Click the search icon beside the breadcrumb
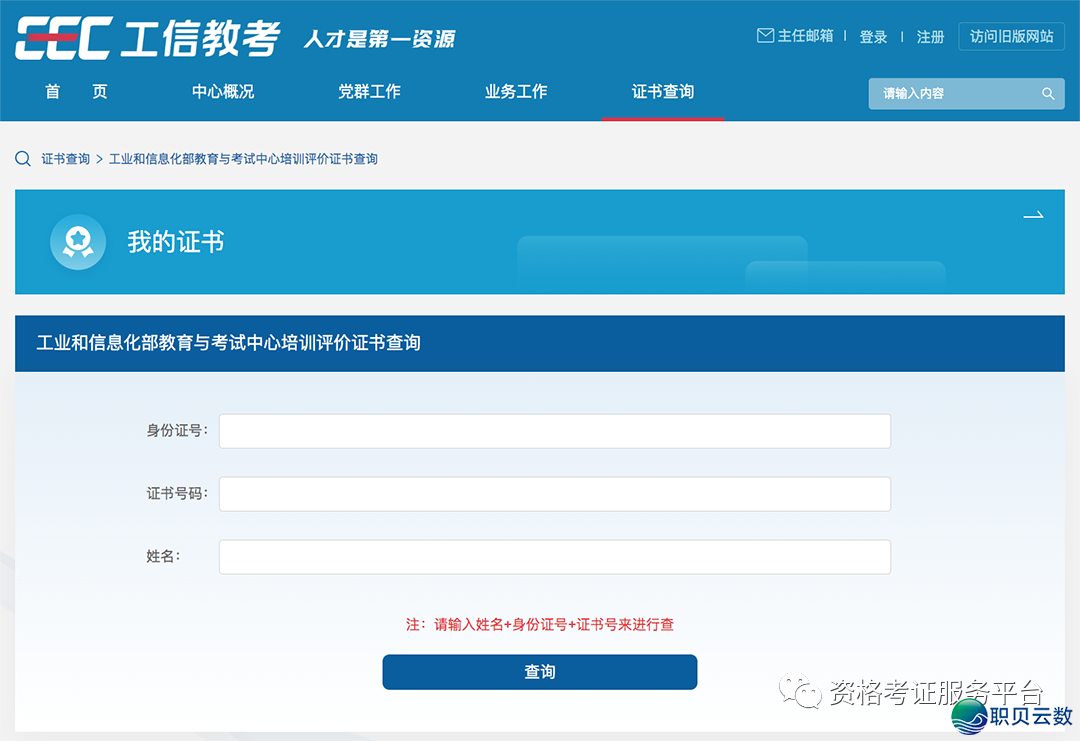Viewport: 1080px width, 741px height. point(22,158)
